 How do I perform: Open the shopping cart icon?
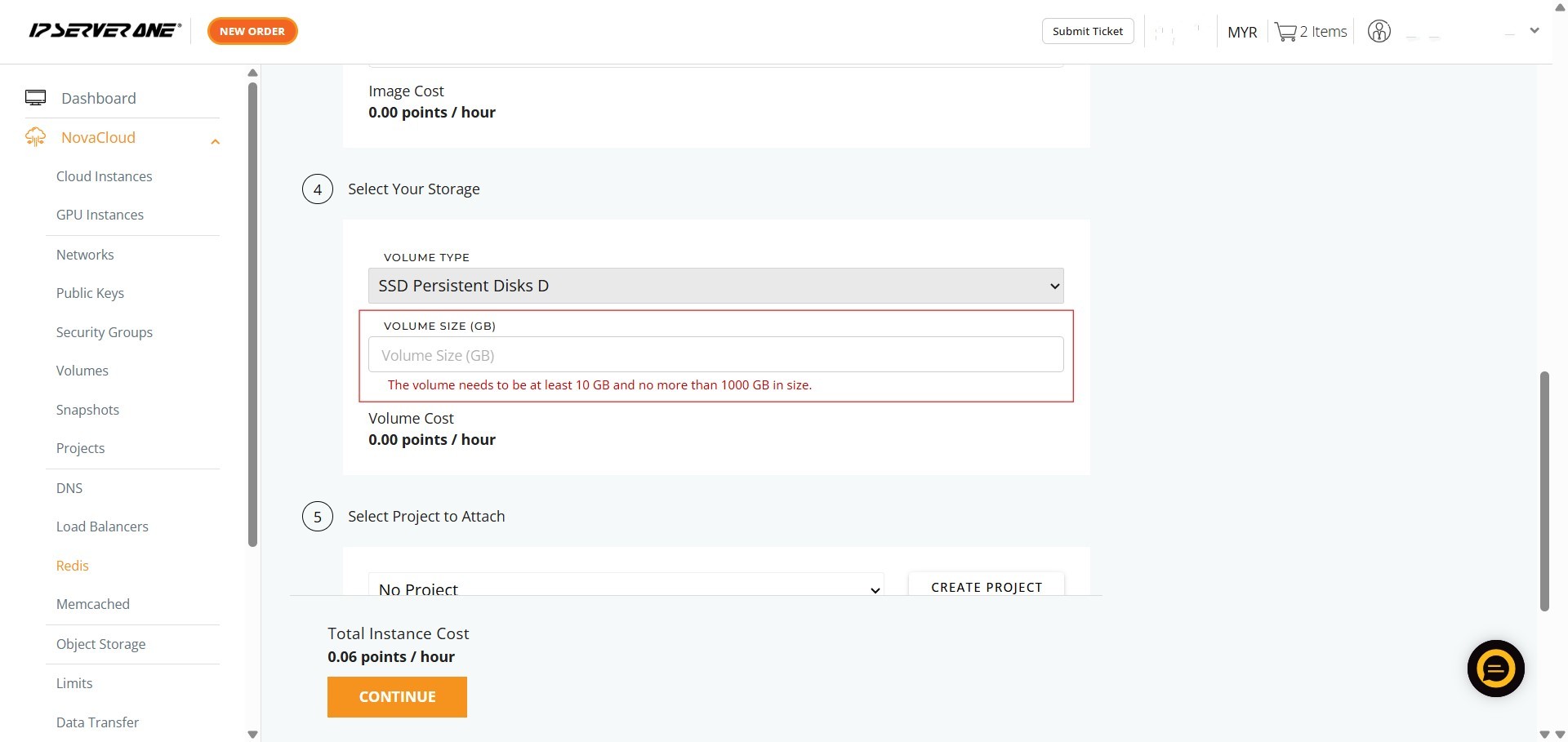click(x=1285, y=32)
